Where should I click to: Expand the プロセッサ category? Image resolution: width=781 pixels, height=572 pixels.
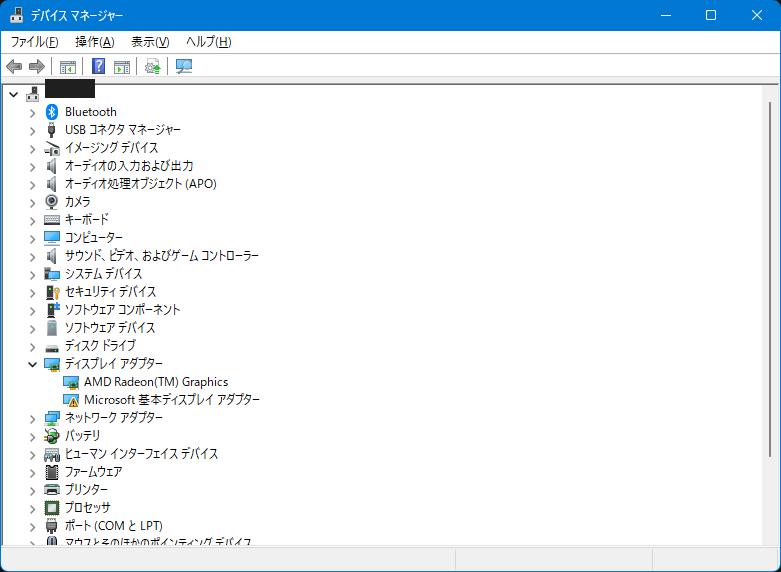tap(32, 509)
